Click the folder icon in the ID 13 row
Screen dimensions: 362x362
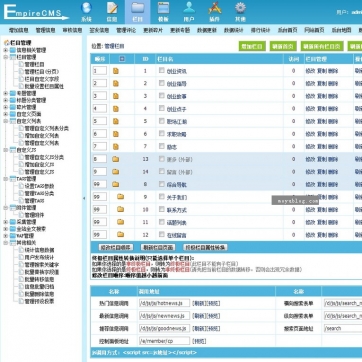click(x=116, y=159)
